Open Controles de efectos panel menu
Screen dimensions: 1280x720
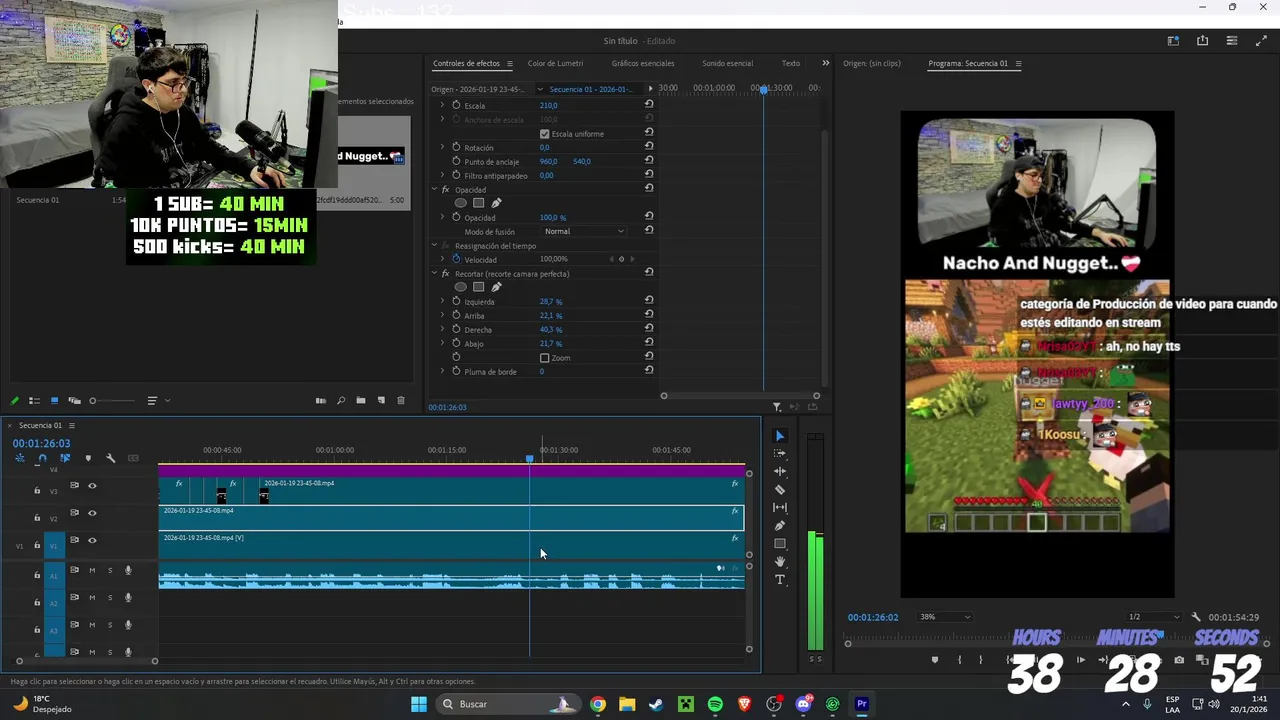point(509,64)
